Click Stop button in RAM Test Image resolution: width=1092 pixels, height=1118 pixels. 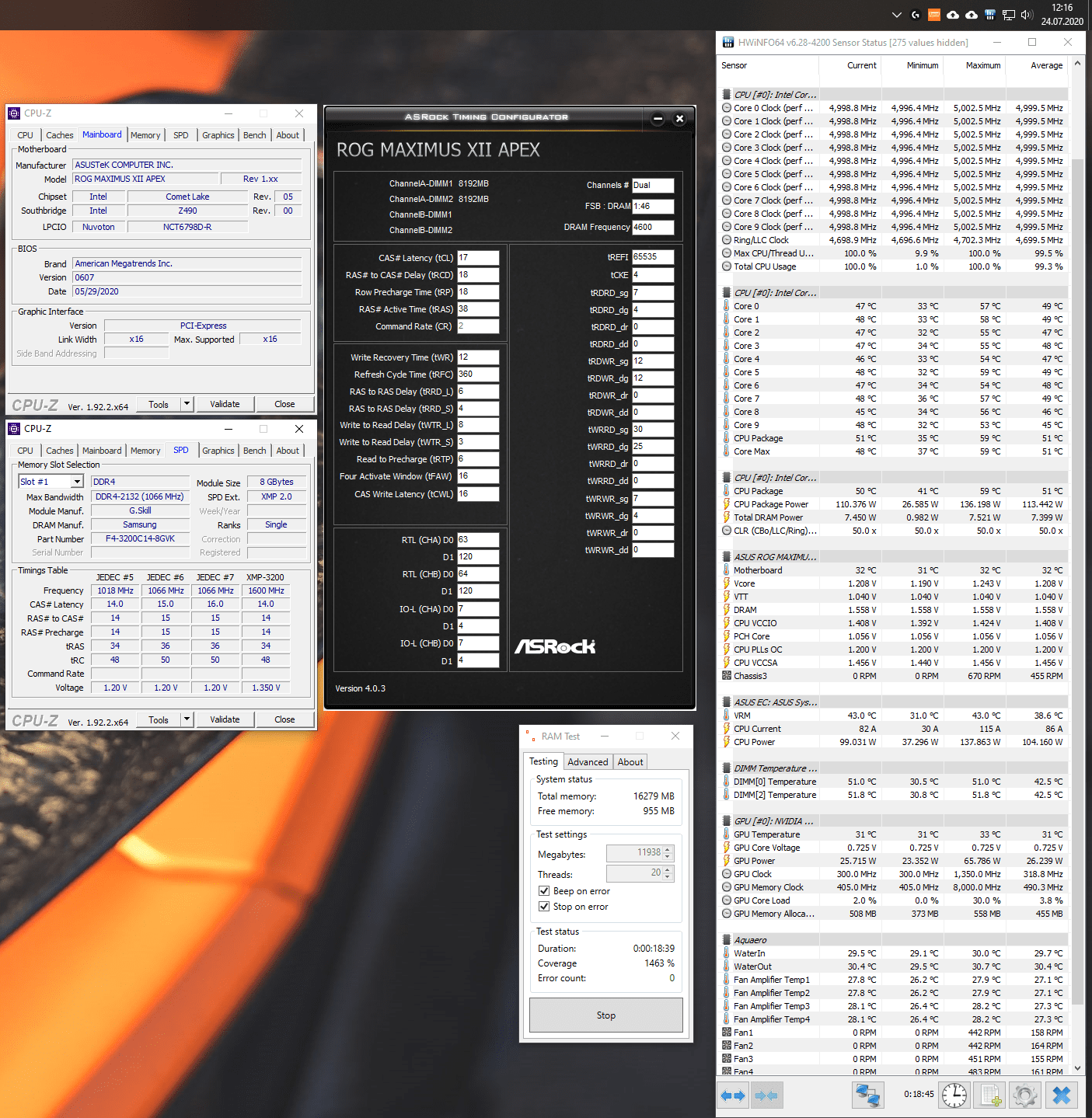tap(606, 1015)
